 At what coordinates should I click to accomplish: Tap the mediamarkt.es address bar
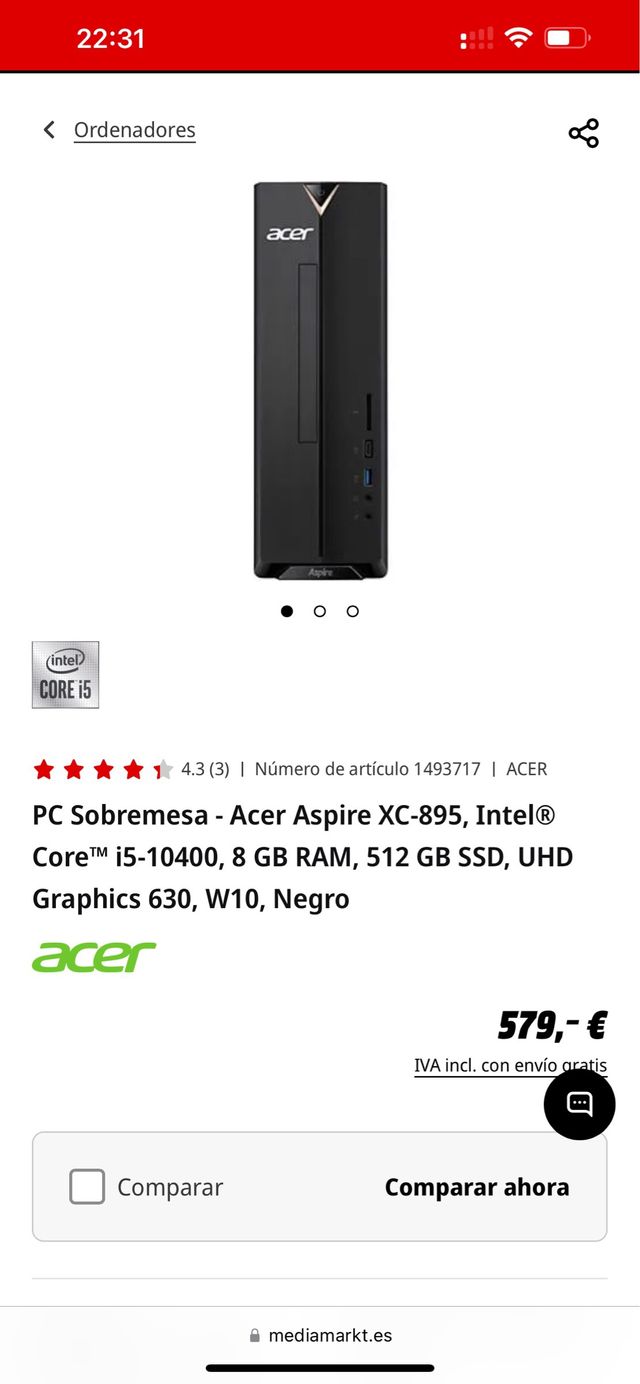point(320,1335)
